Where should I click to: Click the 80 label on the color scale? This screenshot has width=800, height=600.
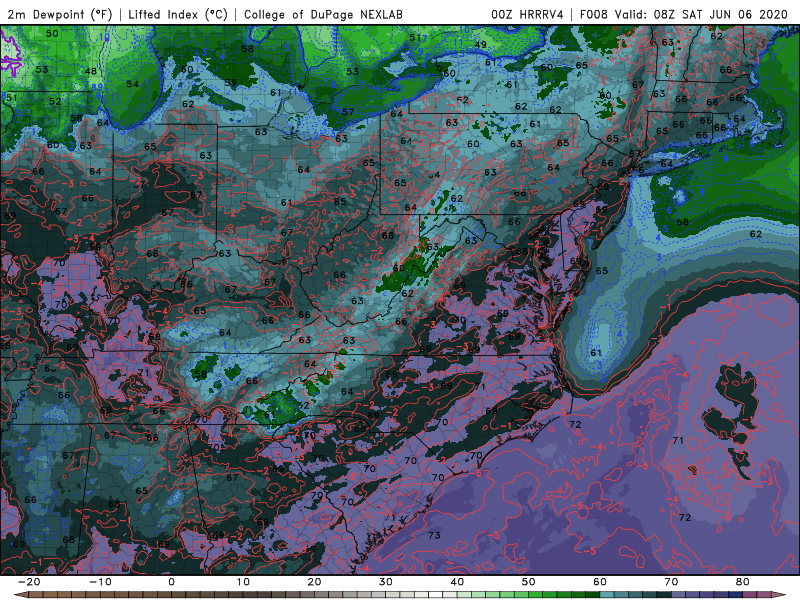(743, 582)
